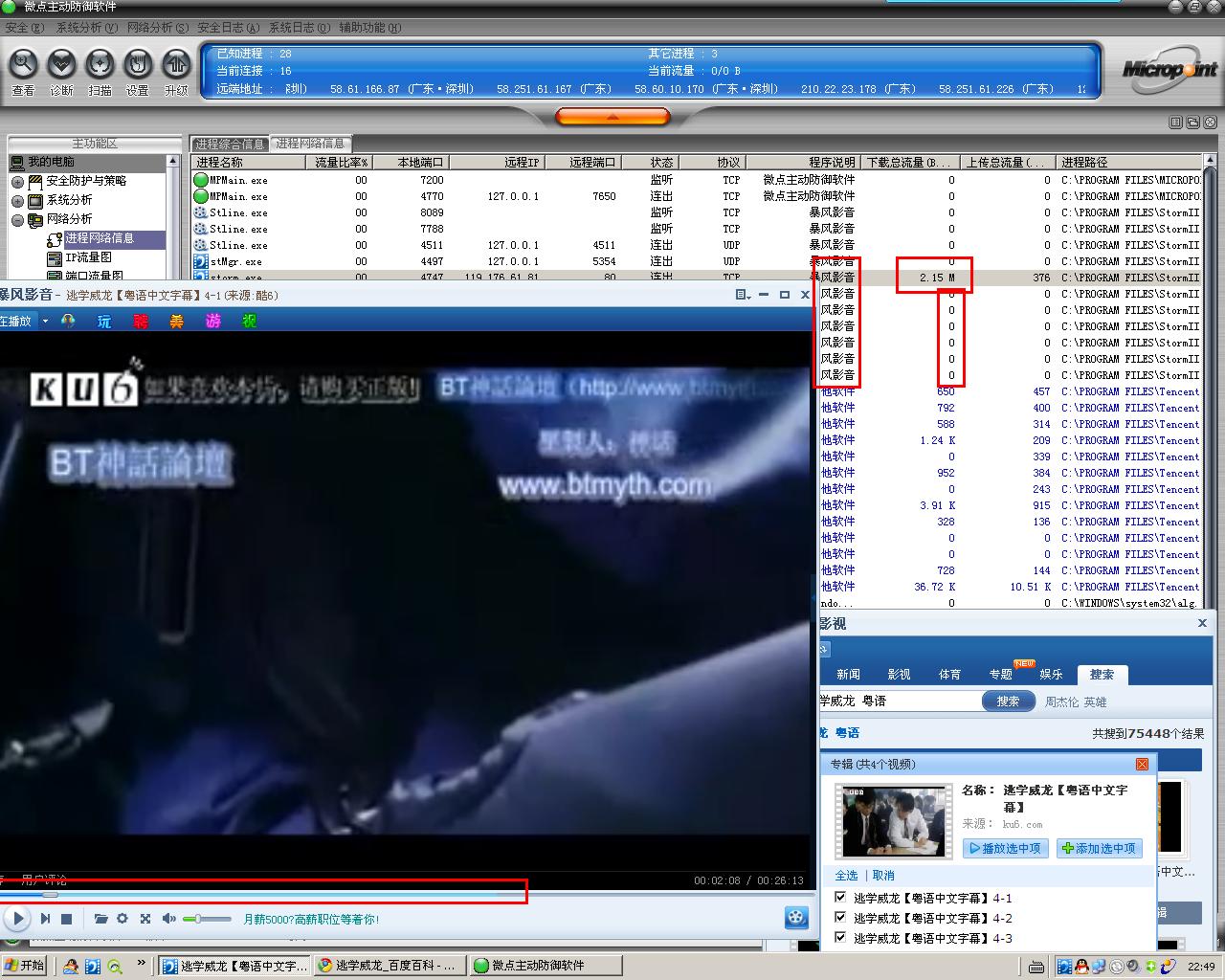This screenshot has width=1225, height=980.
Task: Click the QQ penguin icon in quick launch
Action: tap(71, 966)
